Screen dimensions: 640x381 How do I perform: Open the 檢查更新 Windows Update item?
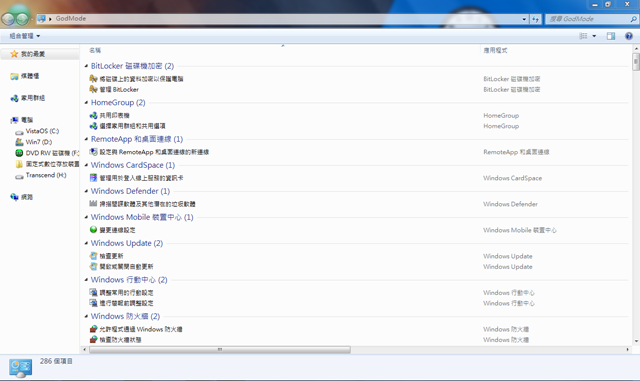(106, 256)
